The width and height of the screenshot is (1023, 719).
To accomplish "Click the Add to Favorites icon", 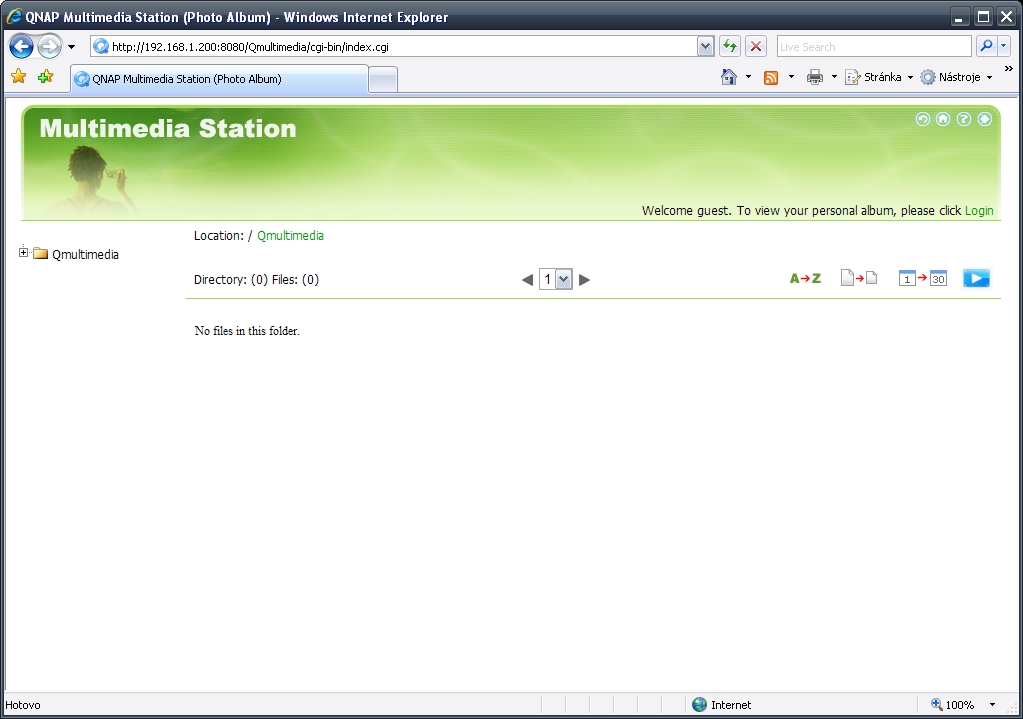I will click(45, 77).
